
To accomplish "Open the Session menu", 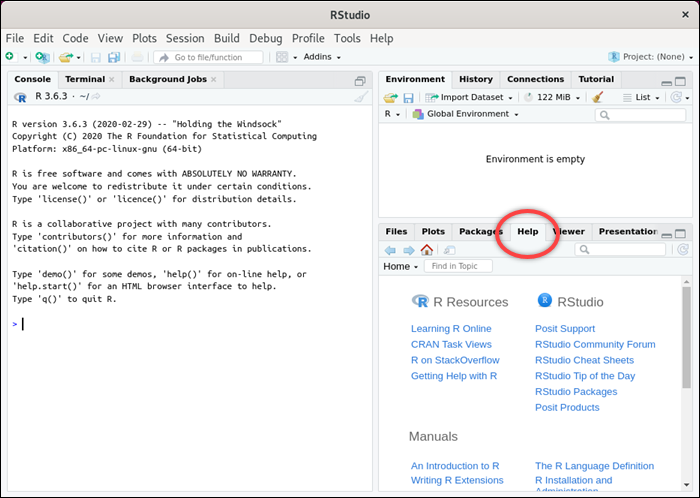I will coord(185,38).
